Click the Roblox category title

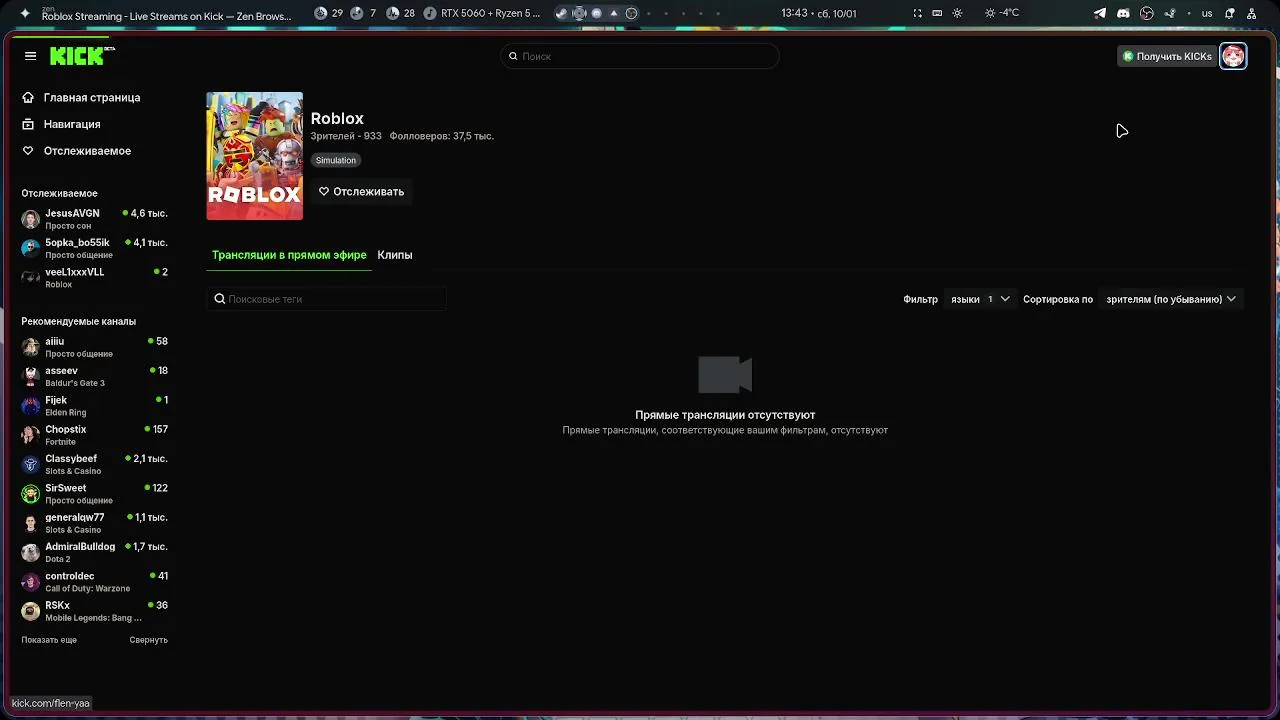[337, 118]
